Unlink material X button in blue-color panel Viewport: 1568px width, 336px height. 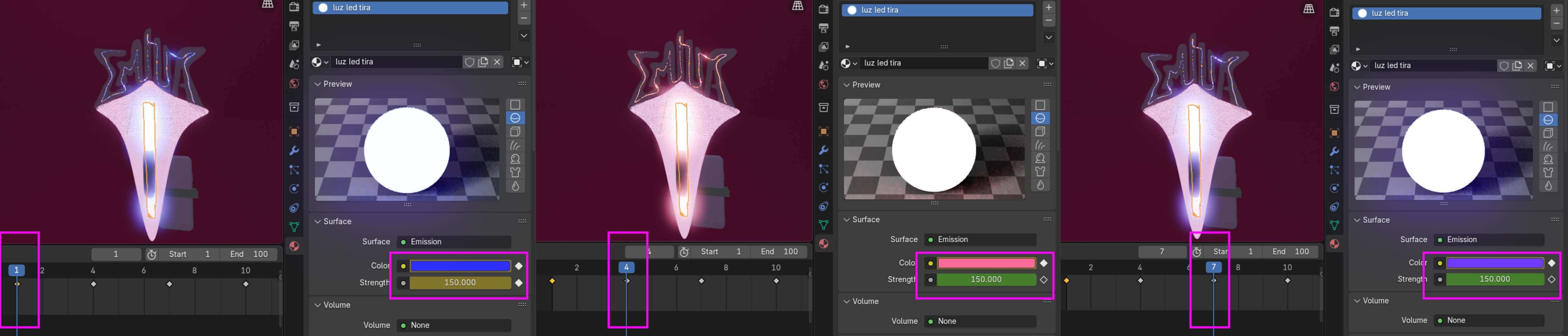tap(497, 62)
